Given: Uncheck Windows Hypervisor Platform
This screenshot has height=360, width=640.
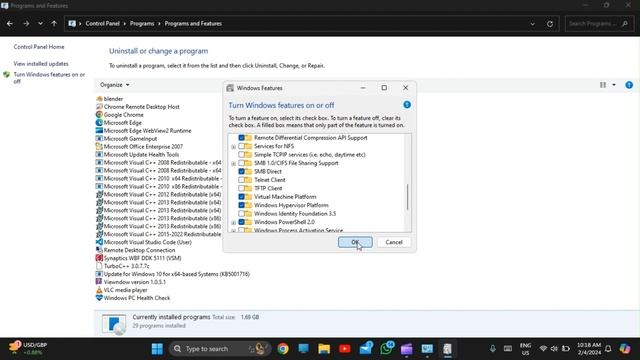Looking at the screenshot, I should 242,205.
